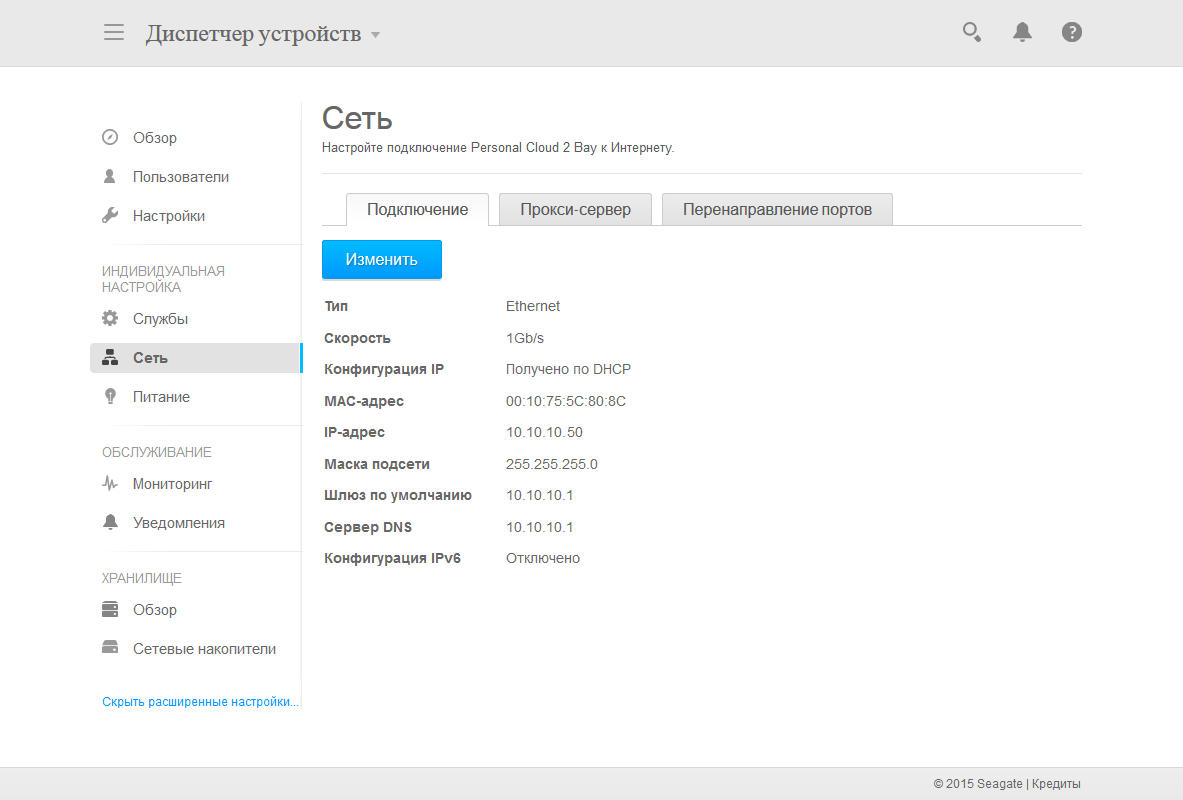The image size is (1183, 800).
Task: Click © 2015 Seagate footer text
Action: coord(978,784)
